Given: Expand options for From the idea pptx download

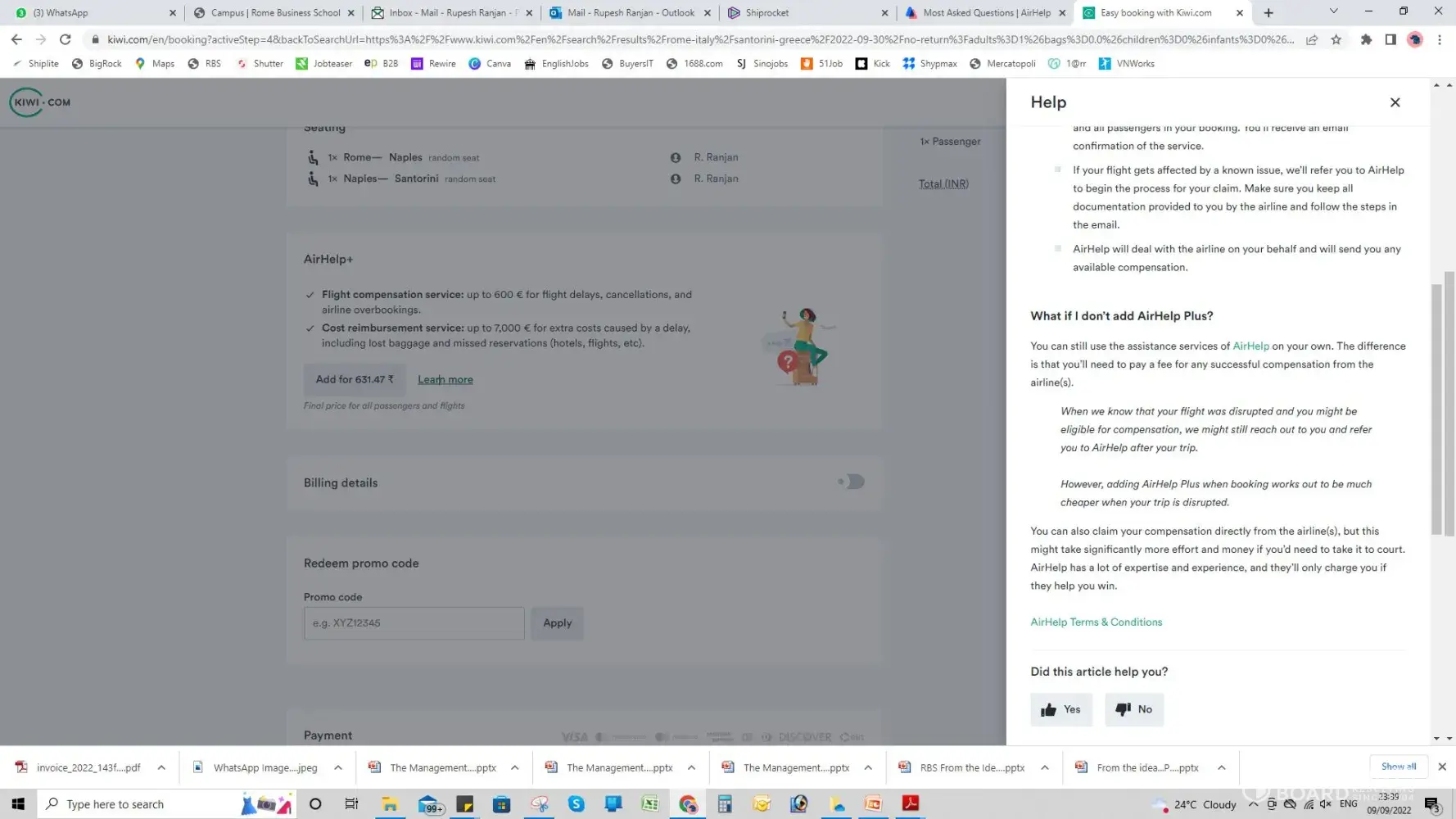Looking at the screenshot, I should pyautogui.click(x=1221, y=767).
